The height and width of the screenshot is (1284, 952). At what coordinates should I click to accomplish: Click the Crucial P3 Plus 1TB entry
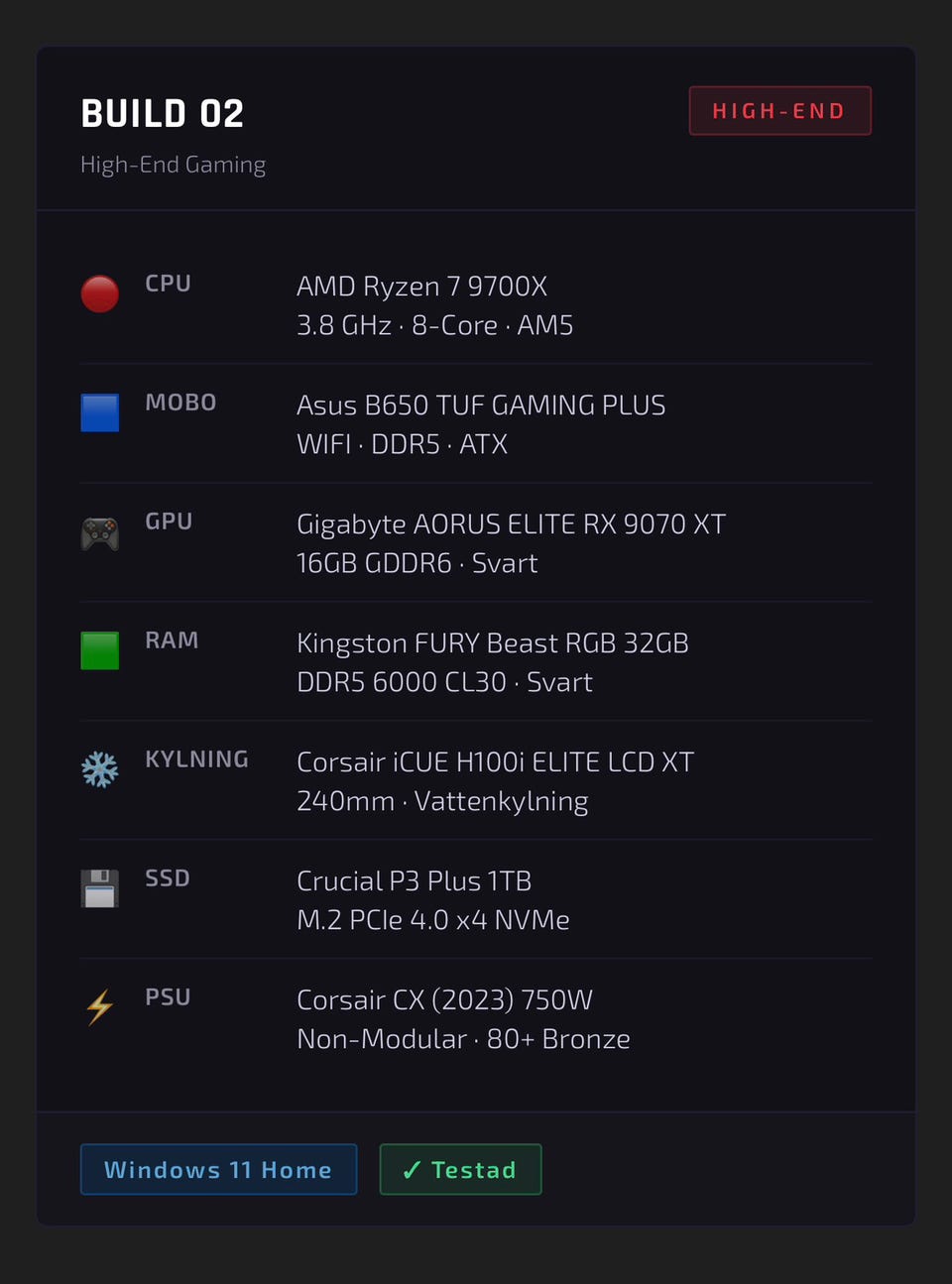414,881
